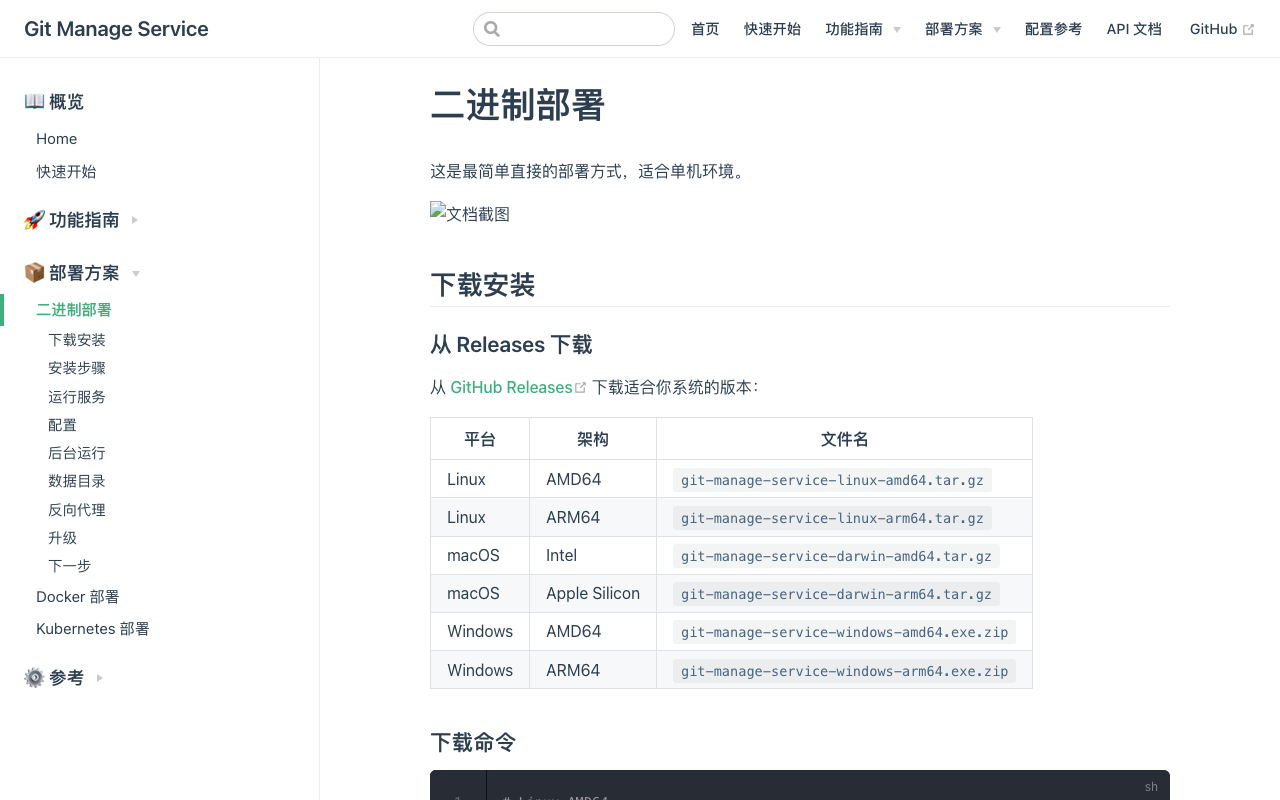Open Docker 部署 in the sidebar
The image size is (1280, 800).
tap(77, 596)
